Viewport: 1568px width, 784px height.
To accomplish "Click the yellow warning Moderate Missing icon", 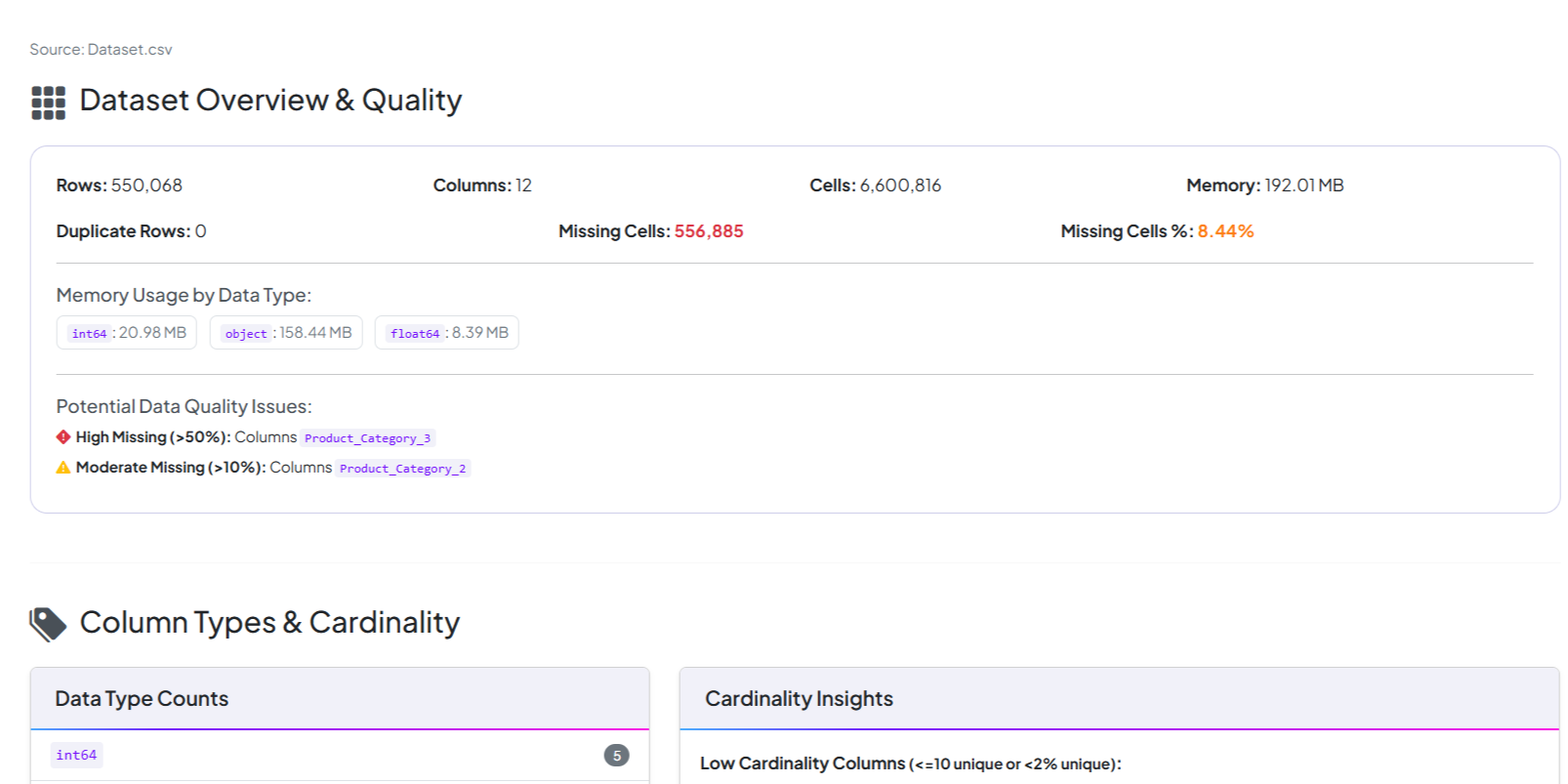I will 63,468.
